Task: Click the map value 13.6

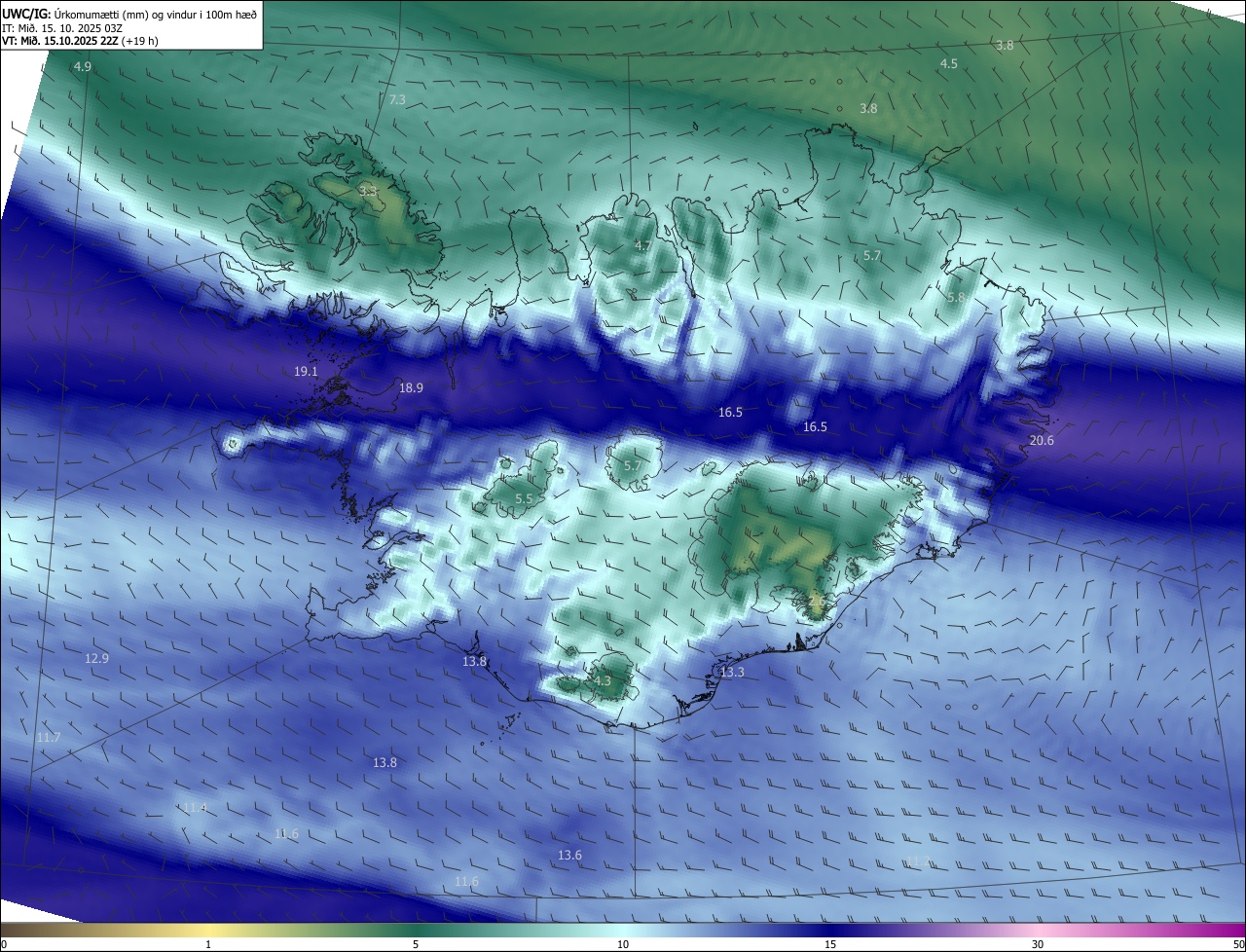Action: 569,856
